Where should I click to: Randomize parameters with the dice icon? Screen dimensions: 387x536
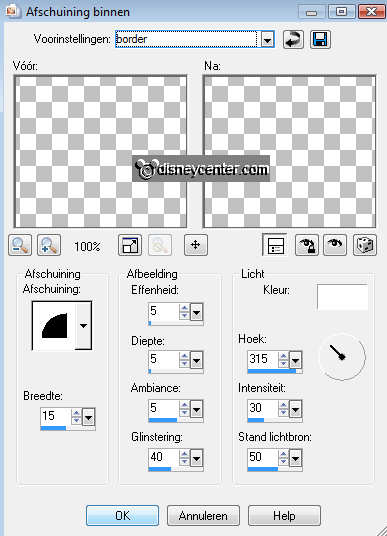(365, 245)
